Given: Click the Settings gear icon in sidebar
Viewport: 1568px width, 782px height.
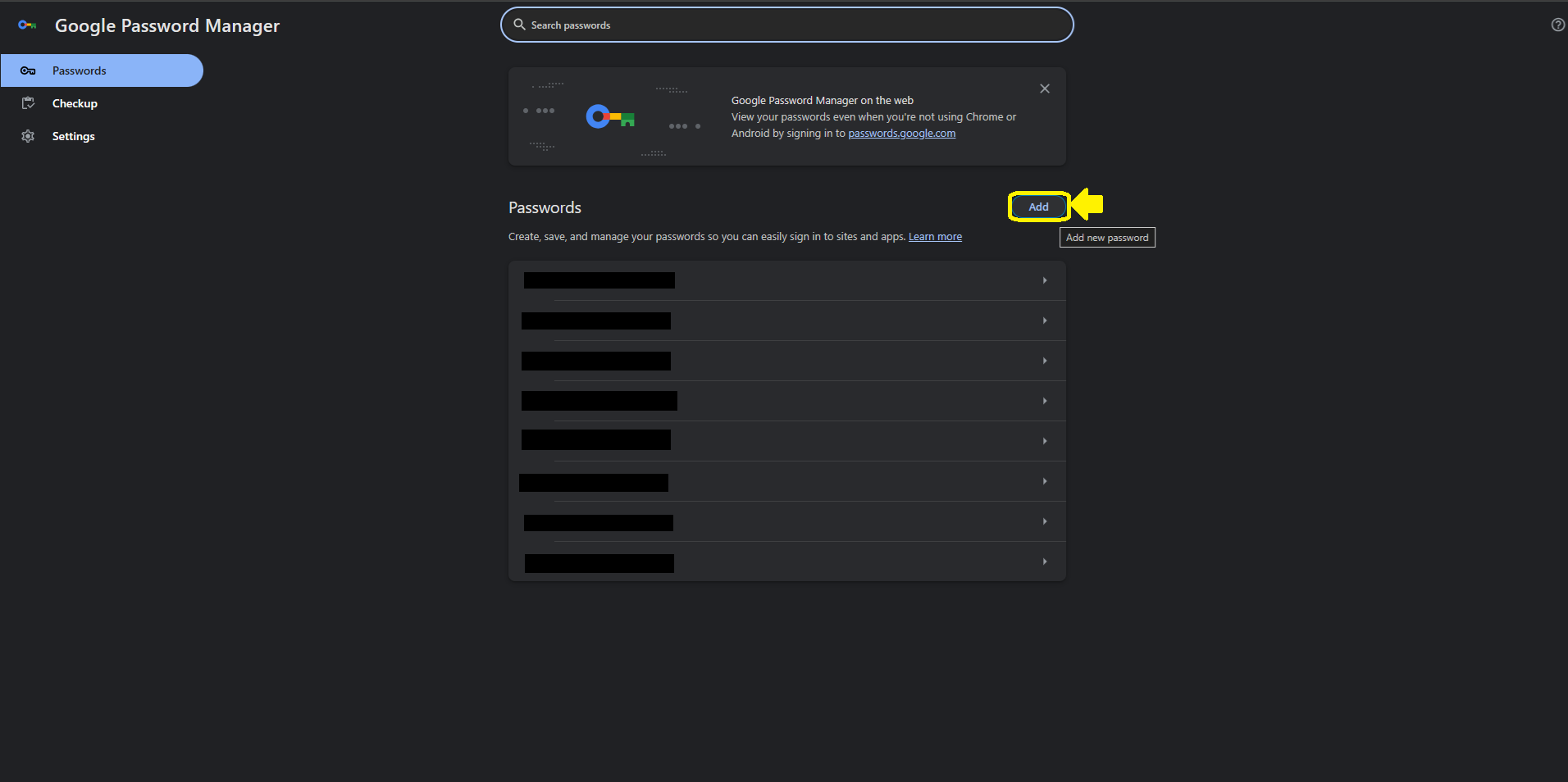Looking at the screenshot, I should pyautogui.click(x=28, y=136).
